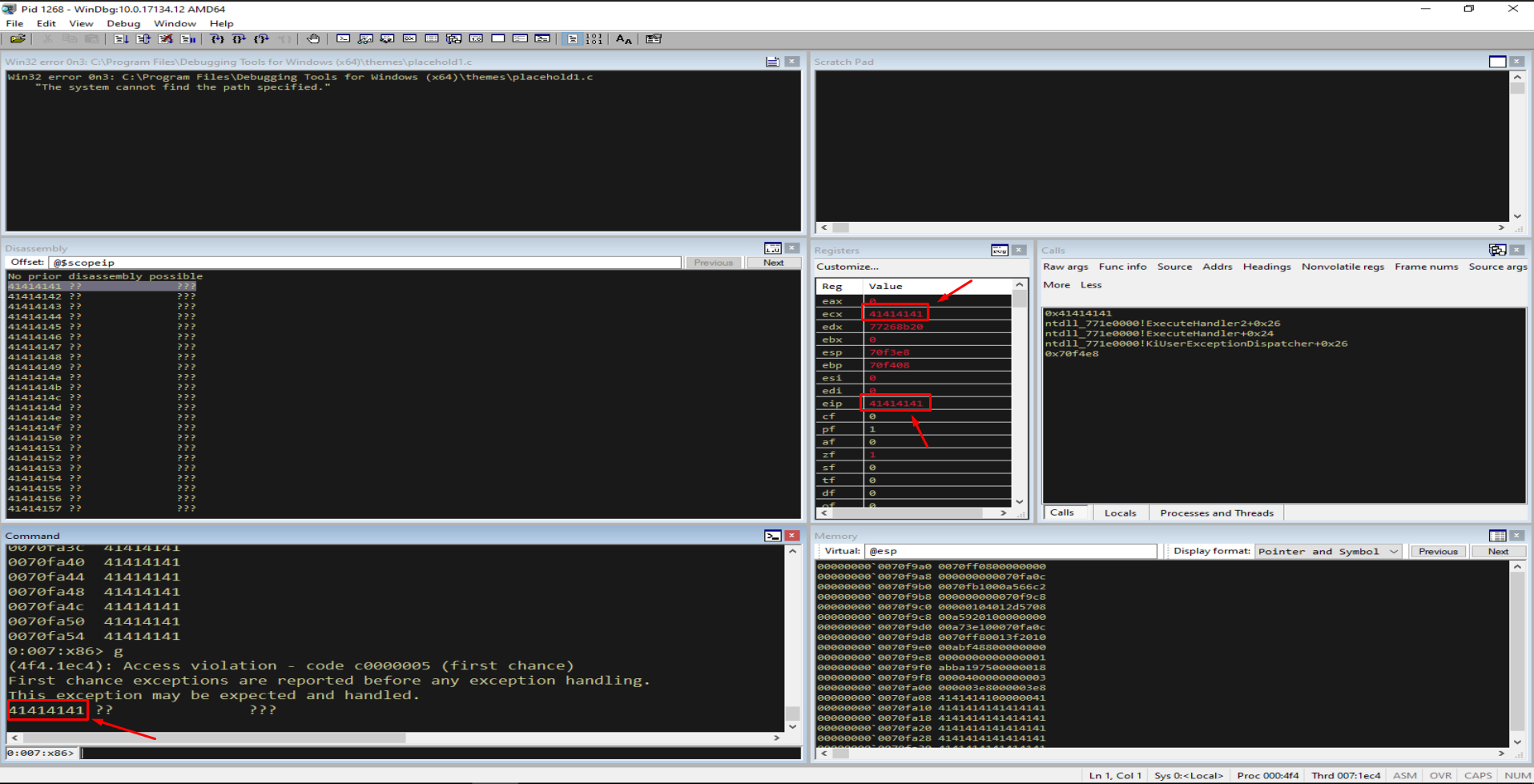Click the Disassembly Offset input field

coord(364,263)
